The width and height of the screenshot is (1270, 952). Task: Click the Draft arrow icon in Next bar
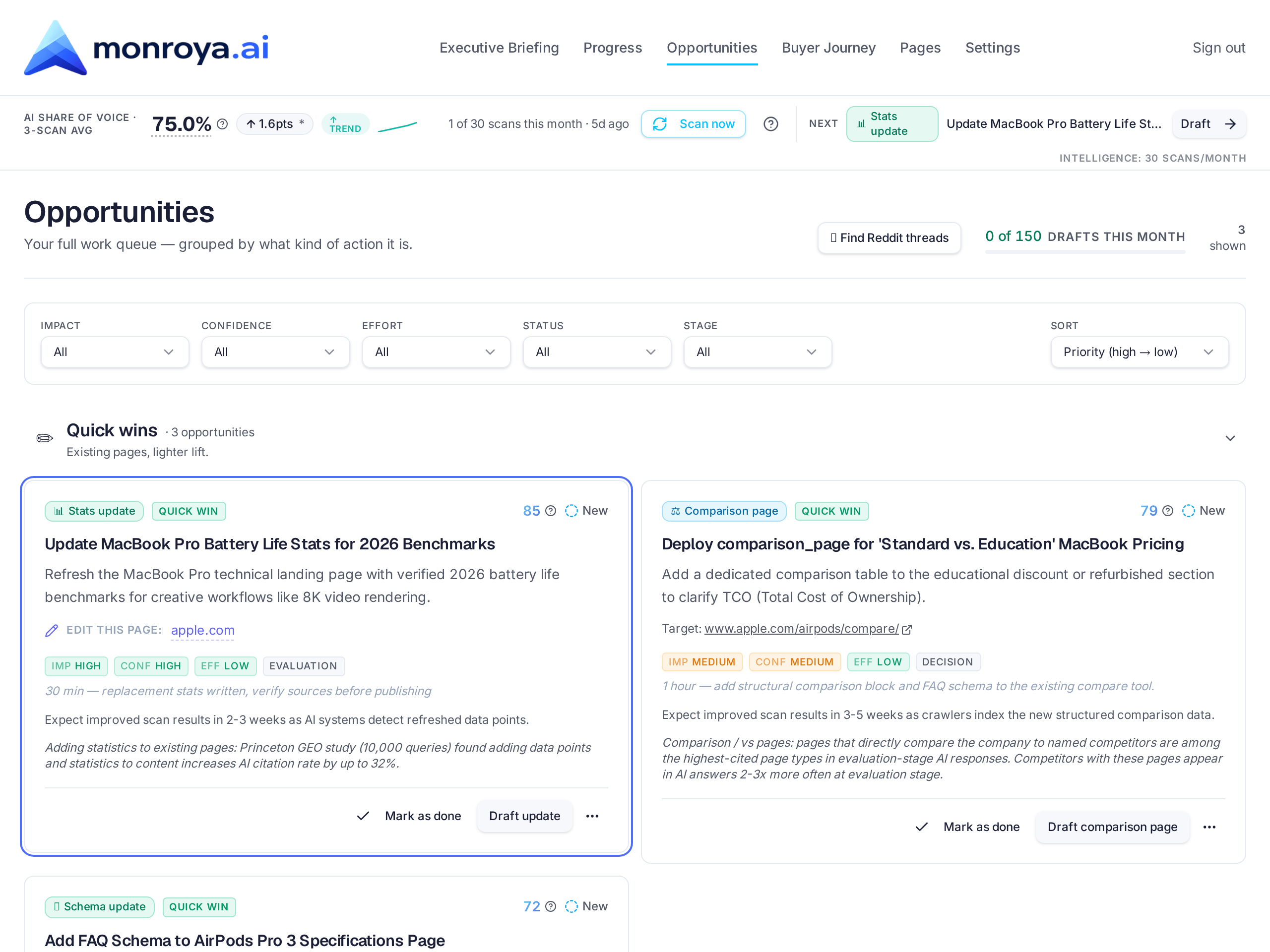coord(1230,124)
